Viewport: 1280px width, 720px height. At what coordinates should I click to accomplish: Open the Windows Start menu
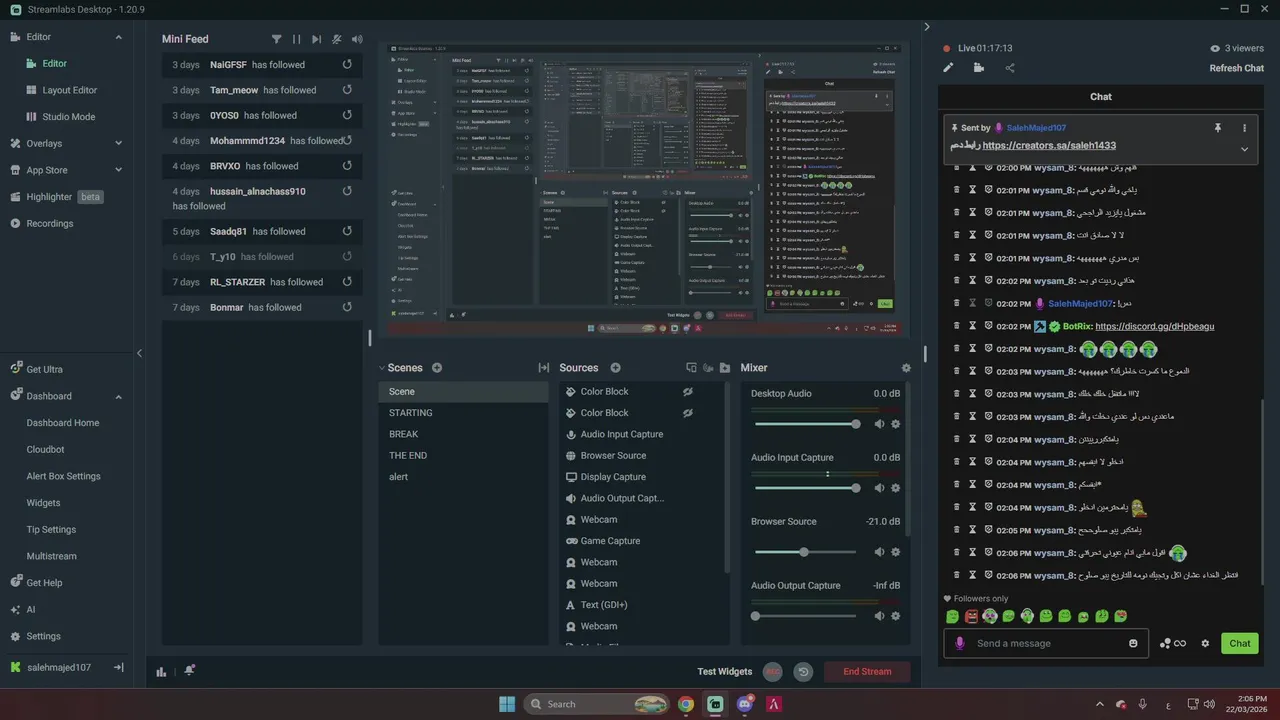(507, 704)
